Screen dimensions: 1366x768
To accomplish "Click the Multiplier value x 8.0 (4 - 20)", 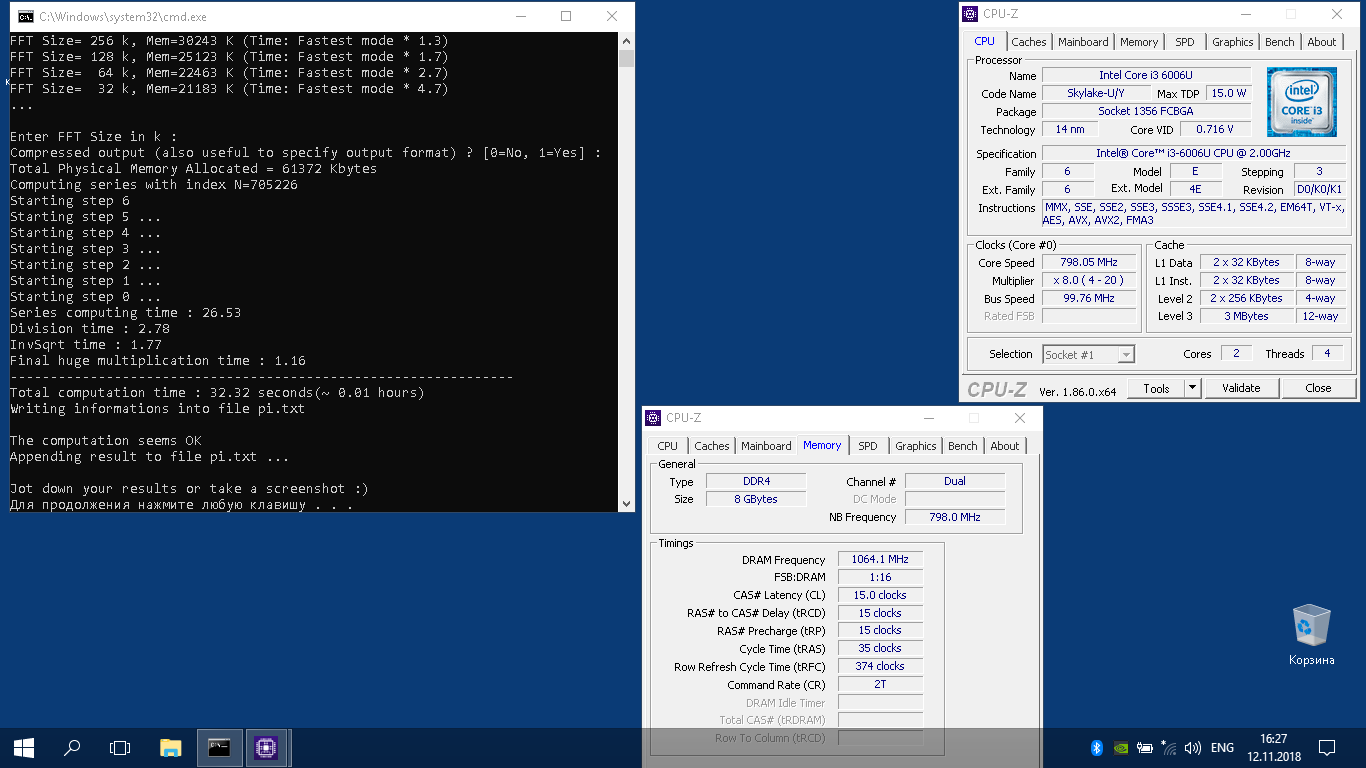I will pos(1089,280).
